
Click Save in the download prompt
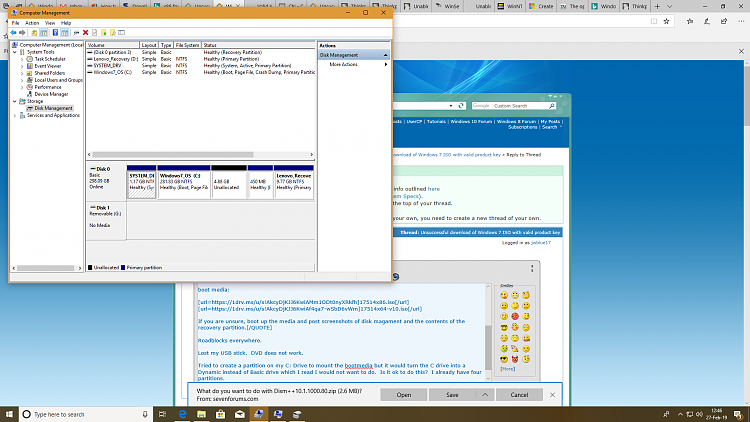point(452,395)
